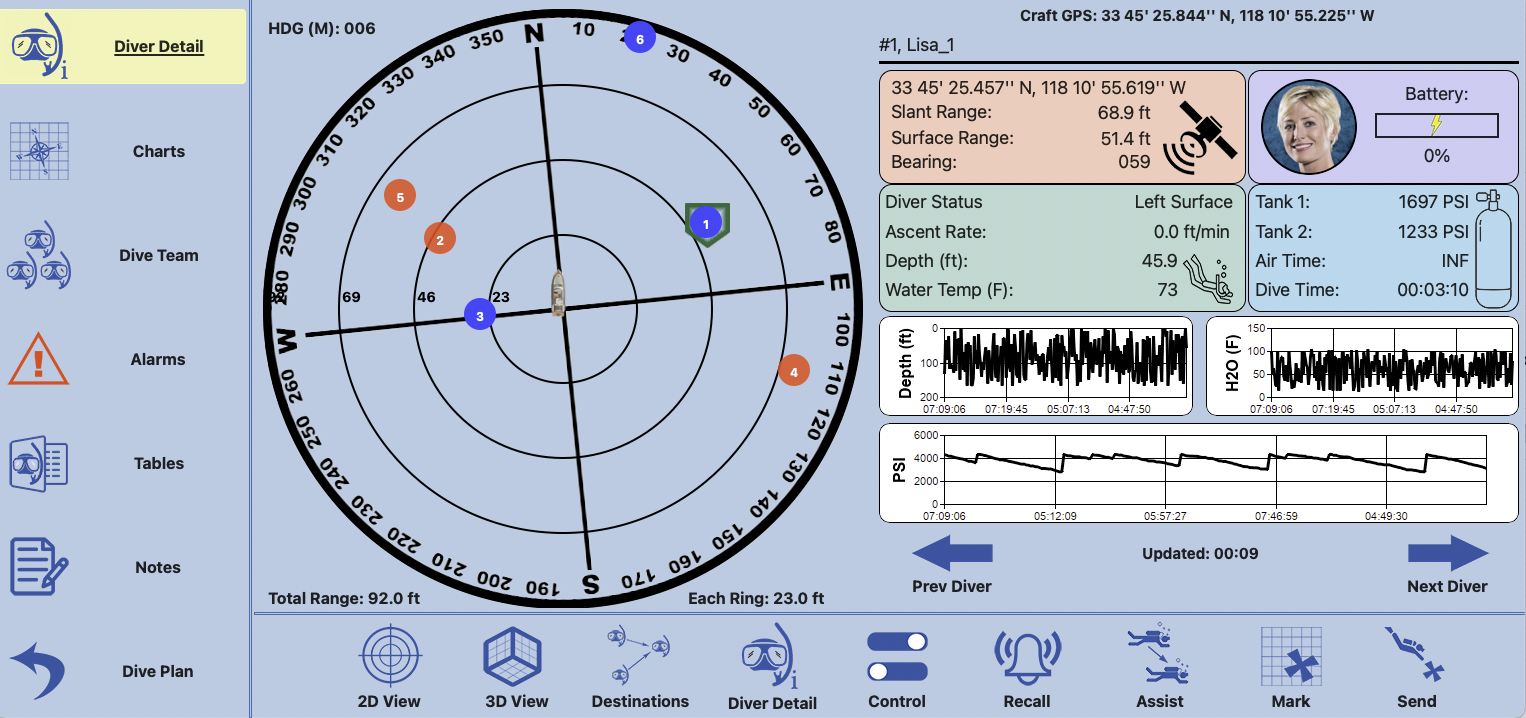The height and width of the screenshot is (718, 1526).
Task: Click the Tank 1 value 1697 PSI
Action: (1433, 202)
